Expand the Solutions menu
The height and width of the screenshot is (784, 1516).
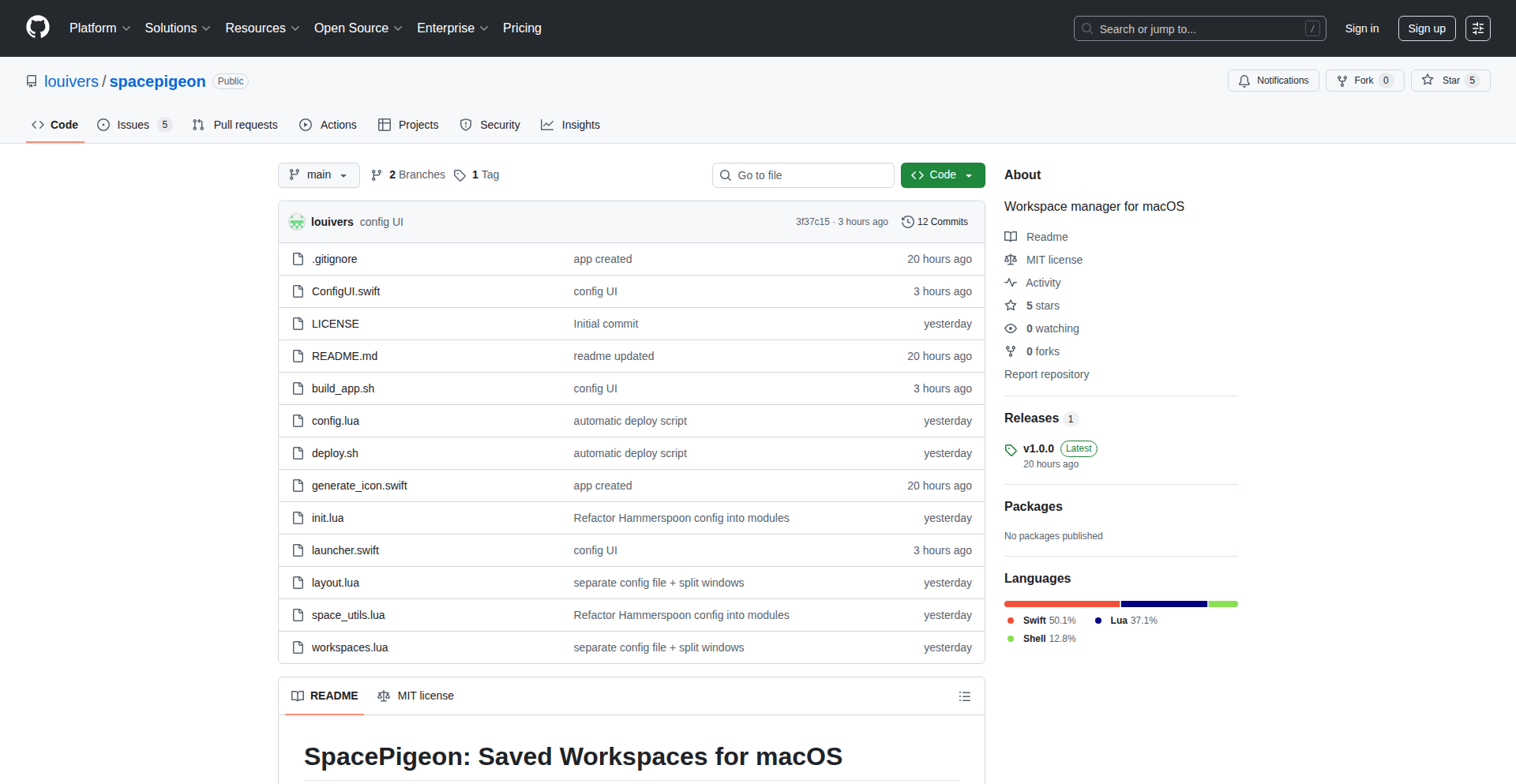(x=178, y=28)
